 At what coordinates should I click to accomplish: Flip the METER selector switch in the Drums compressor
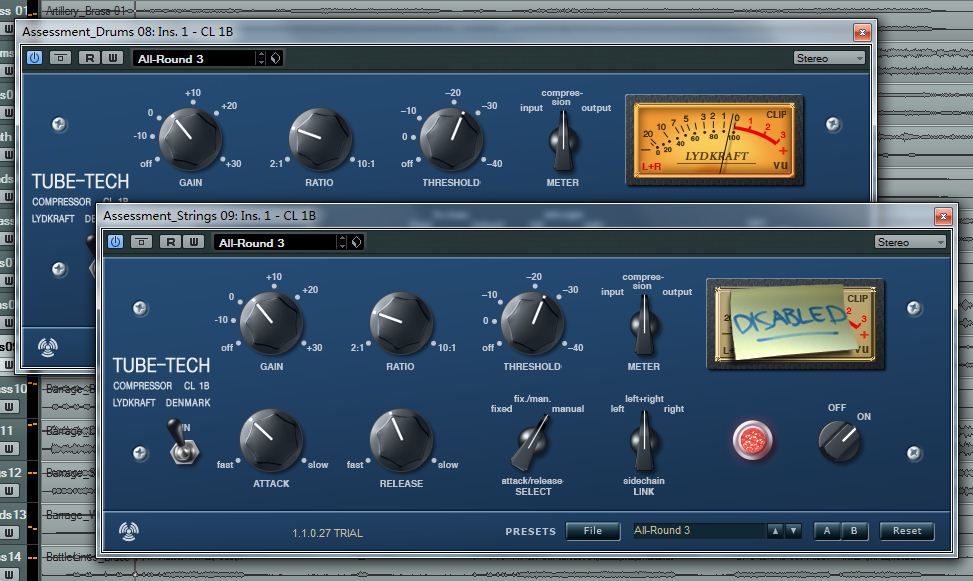563,141
